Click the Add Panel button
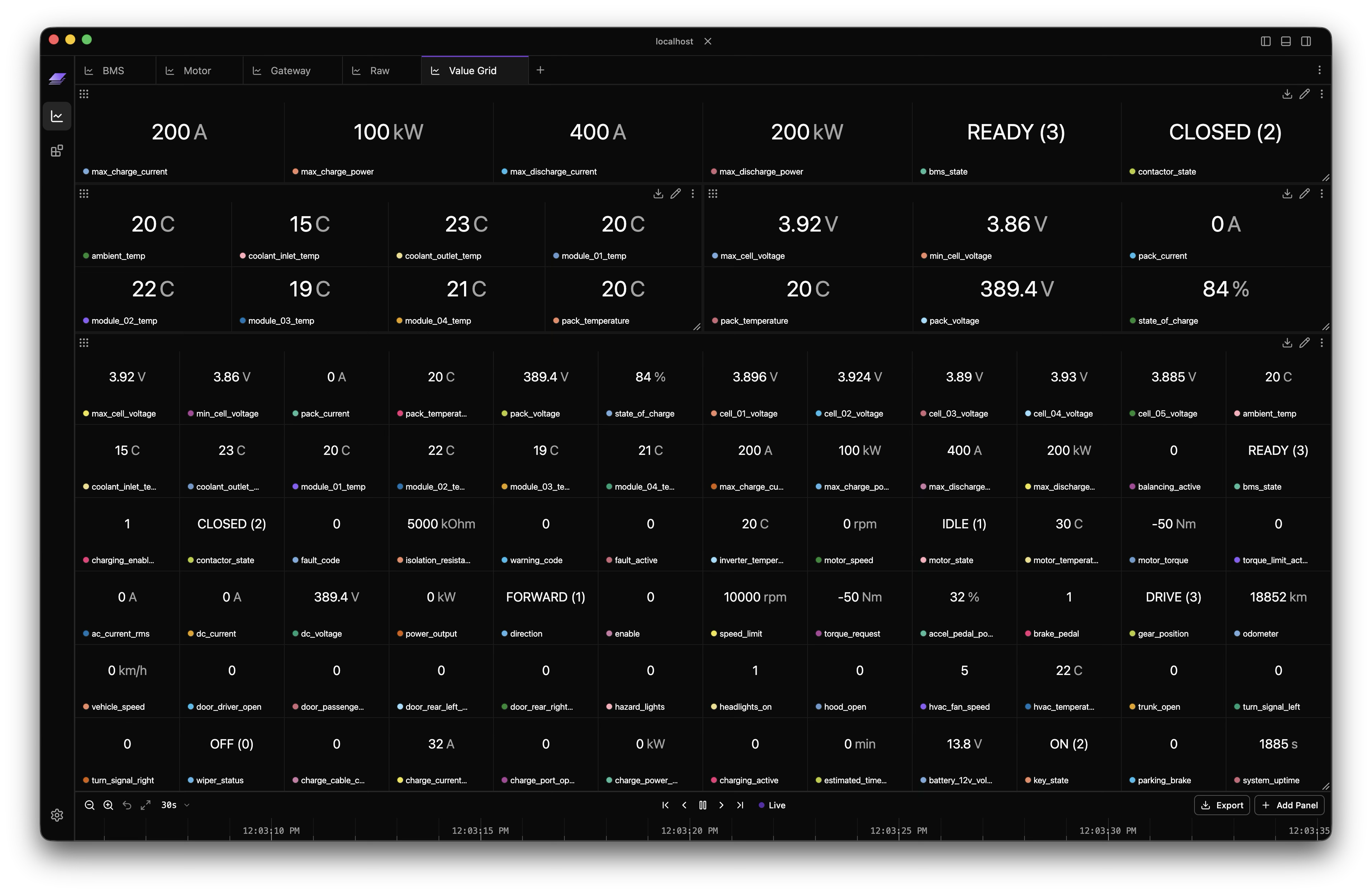This screenshot has height=894, width=1372. click(x=1290, y=805)
